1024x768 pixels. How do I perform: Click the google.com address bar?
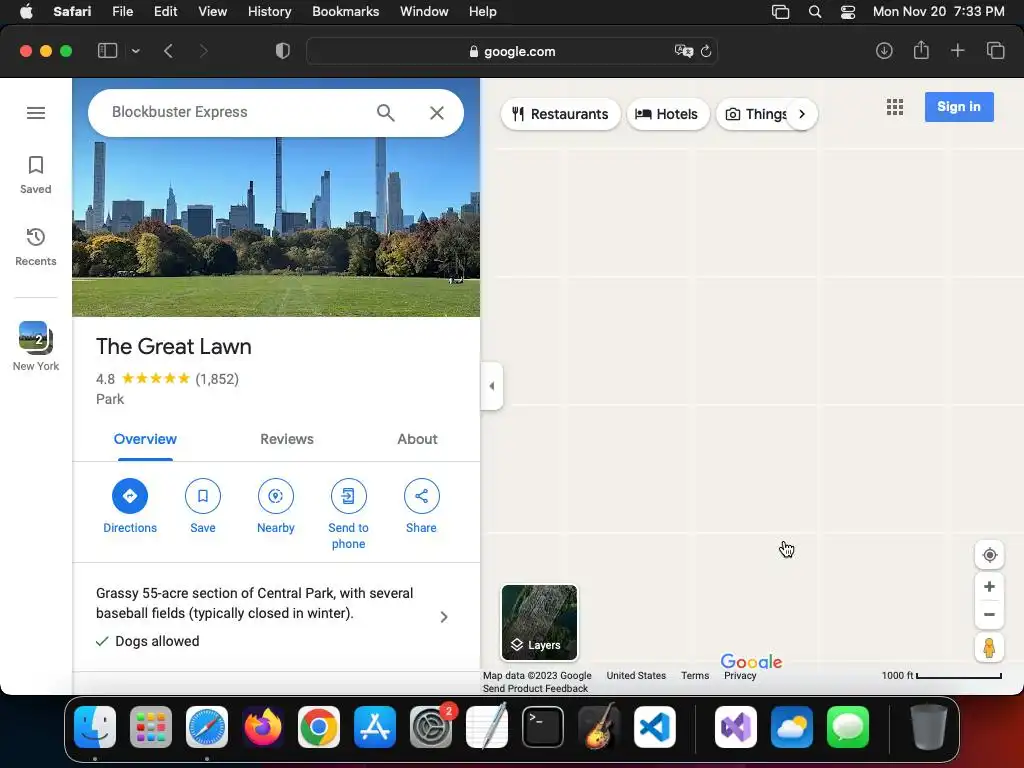click(x=512, y=52)
